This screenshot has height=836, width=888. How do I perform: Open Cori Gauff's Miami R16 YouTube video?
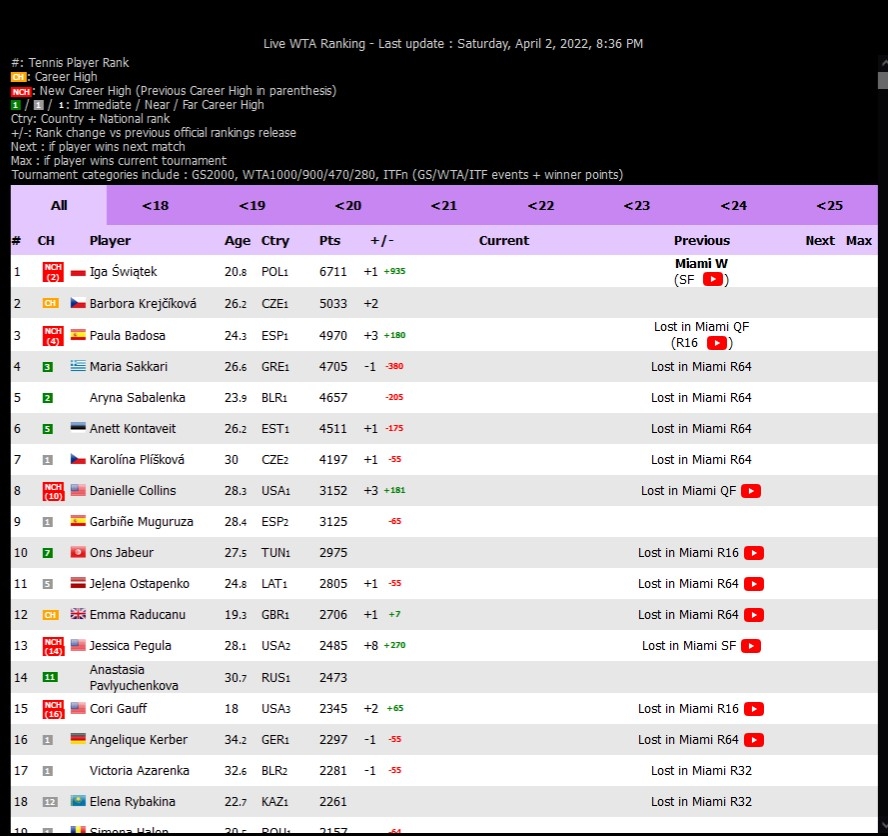point(754,709)
